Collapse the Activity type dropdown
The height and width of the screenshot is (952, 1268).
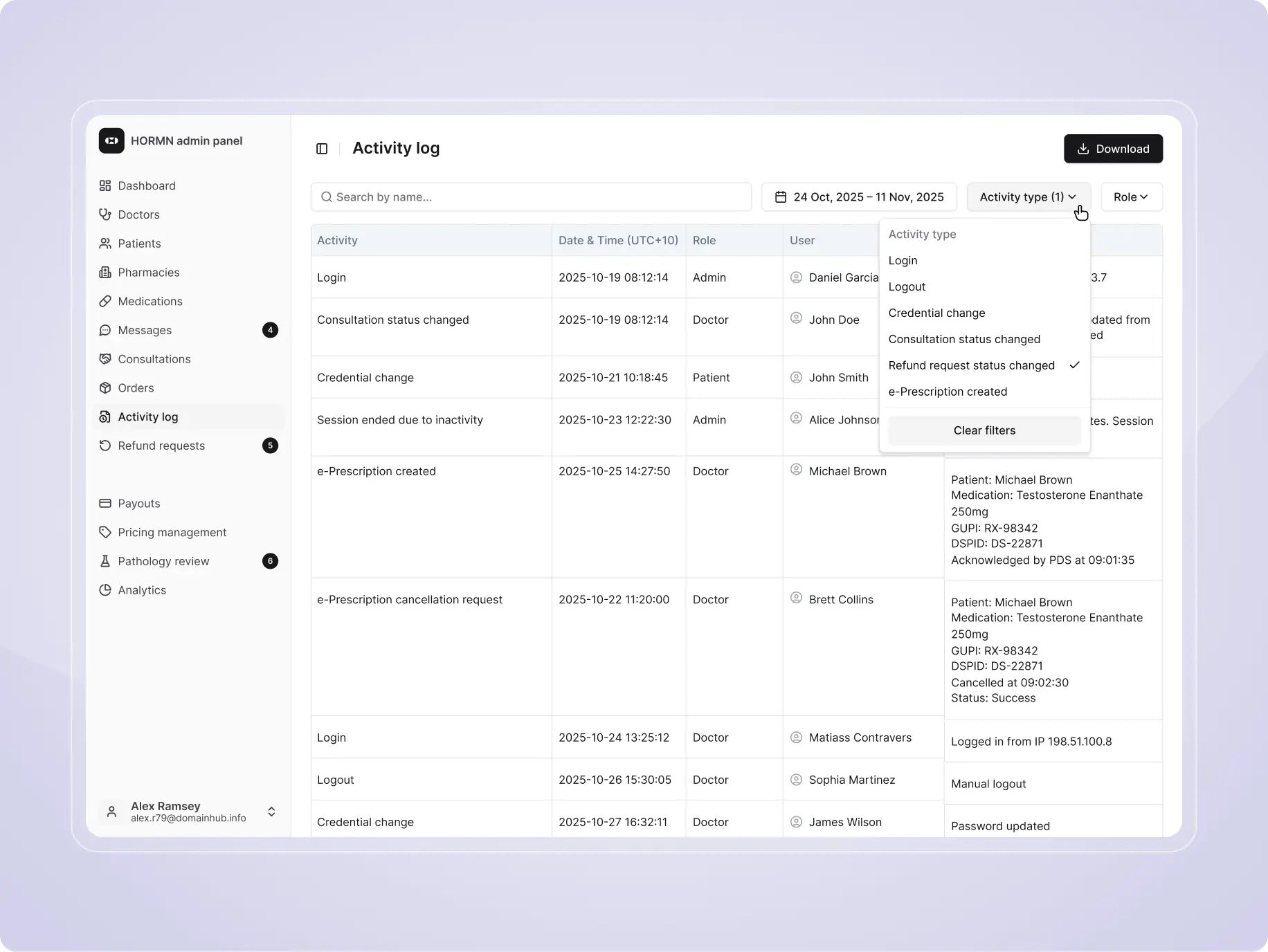click(x=1028, y=197)
